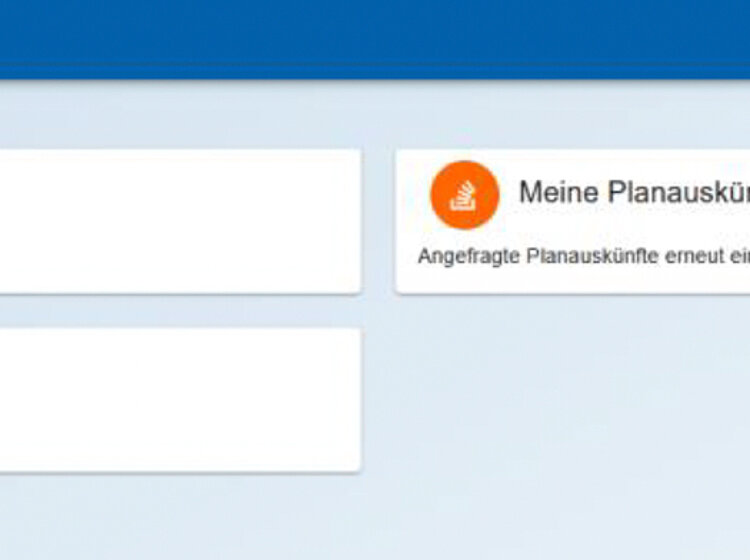Viewport: 750px width, 560px height.
Task: Tap the gap between the two left cards
Action: pyautogui.click(x=180, y=311)
